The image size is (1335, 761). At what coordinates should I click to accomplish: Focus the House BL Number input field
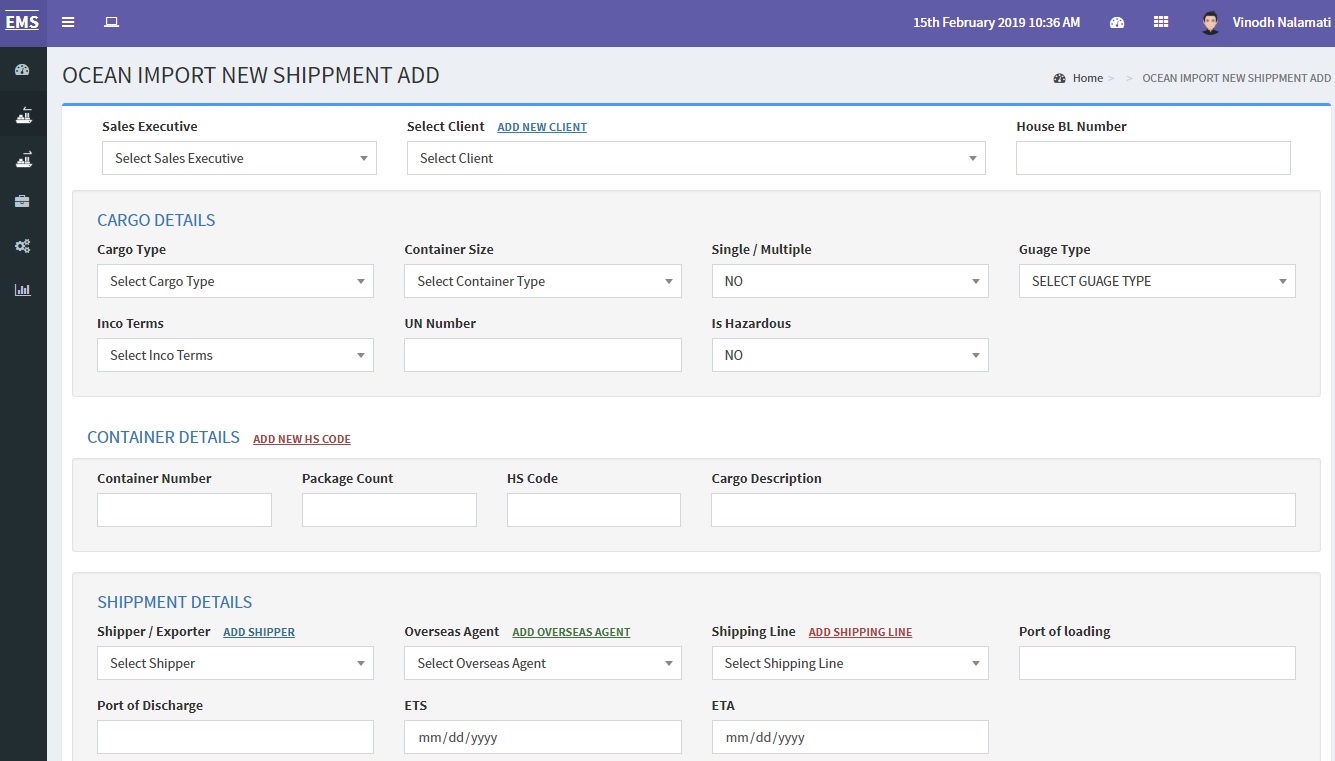[x=1152, y=158]
